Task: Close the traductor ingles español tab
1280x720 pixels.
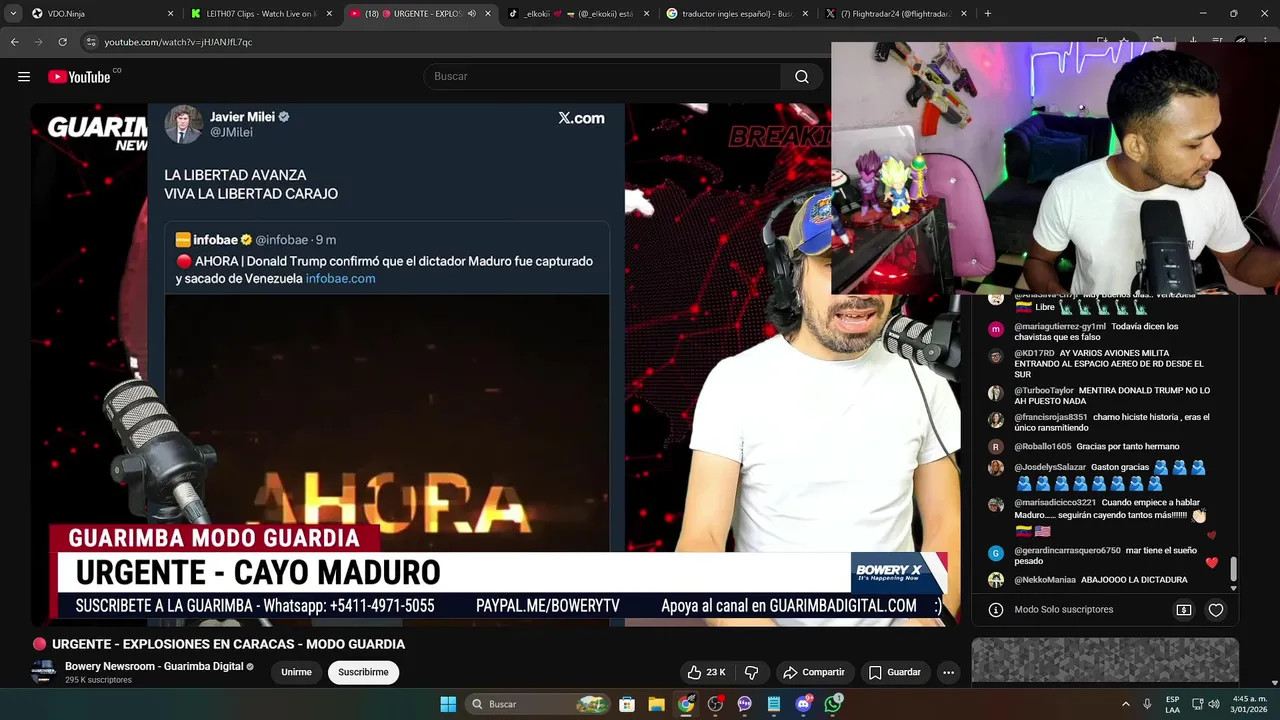Action: point(806,14)
